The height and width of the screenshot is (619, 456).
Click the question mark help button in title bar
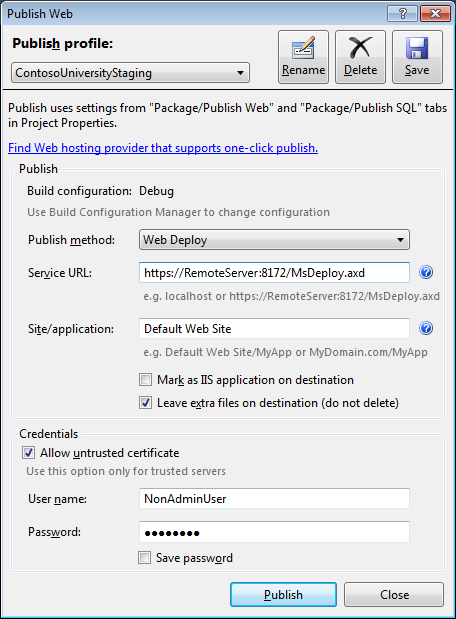403,14
